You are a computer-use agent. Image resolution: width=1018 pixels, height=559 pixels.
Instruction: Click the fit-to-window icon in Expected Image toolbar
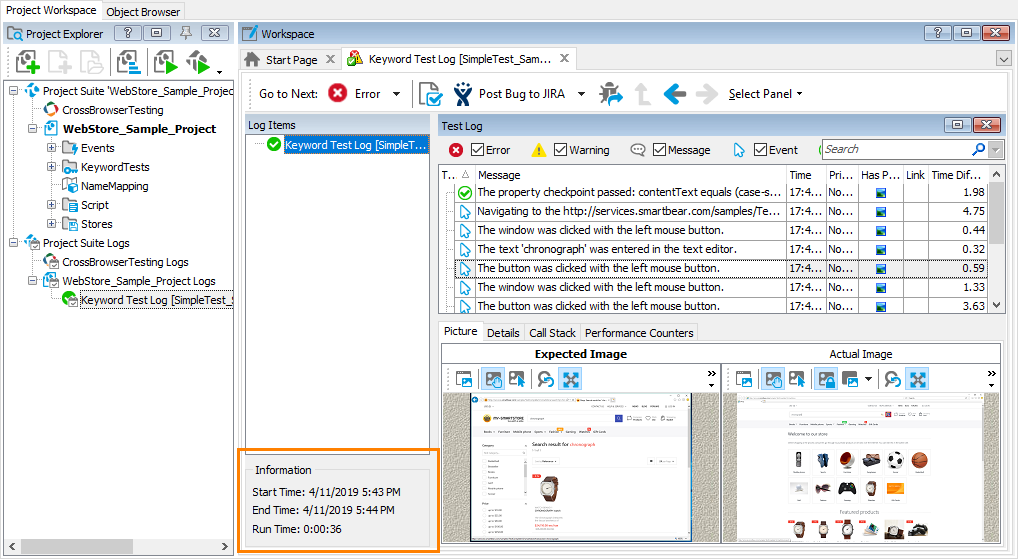(571, 379)
